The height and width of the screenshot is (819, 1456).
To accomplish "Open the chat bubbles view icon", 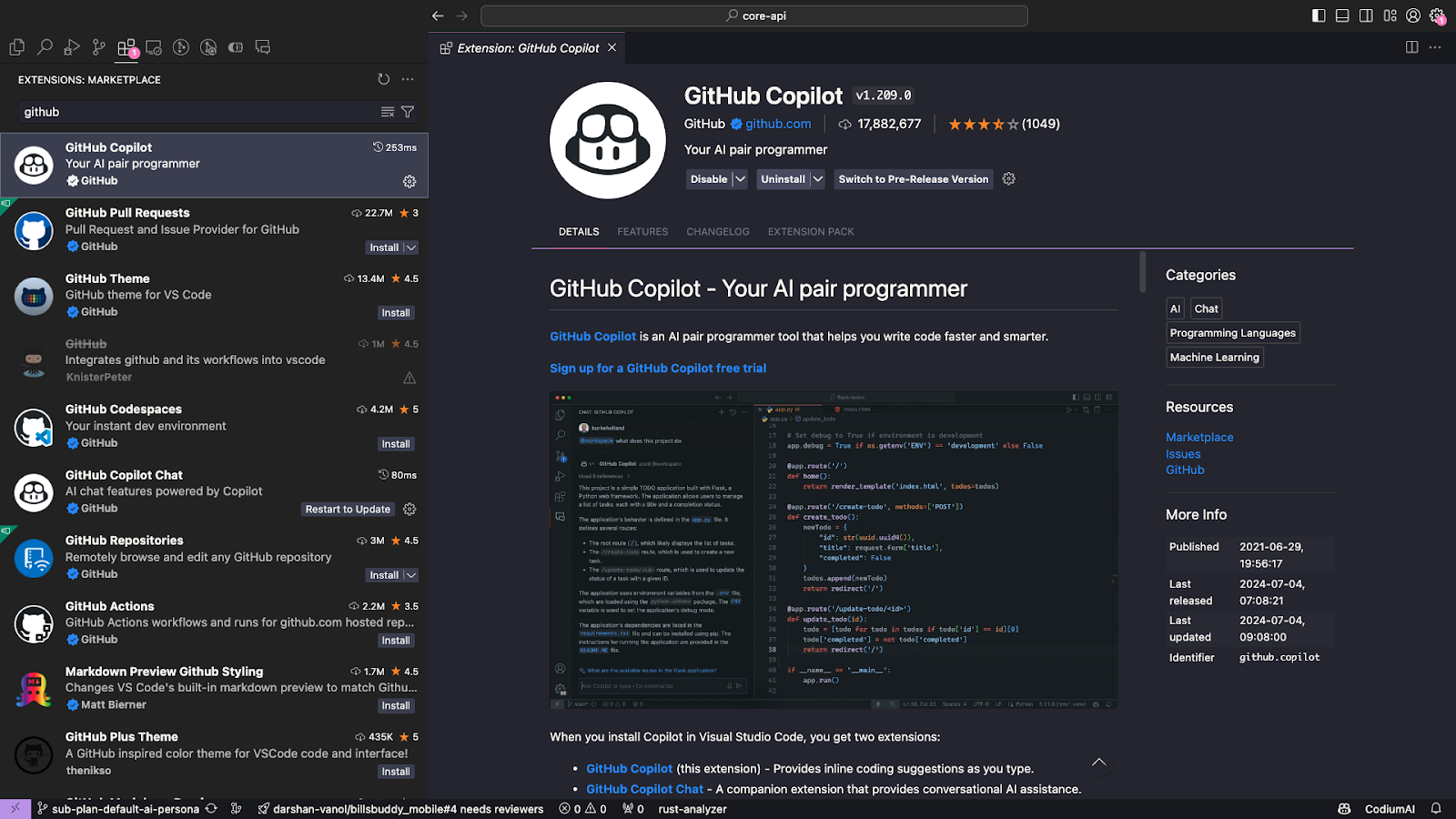I will [263, 47].
